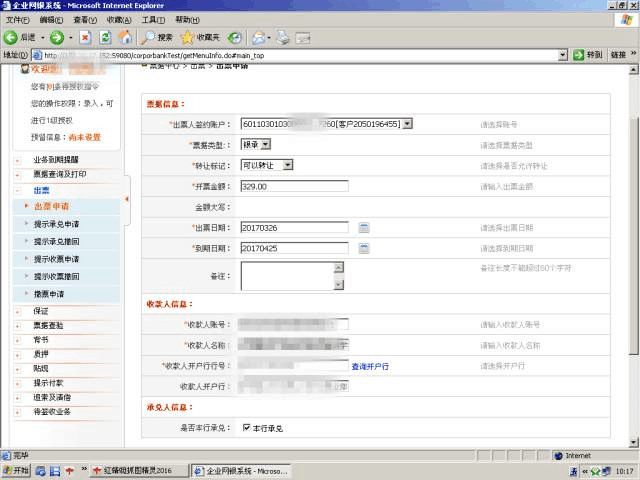This screenshot has height=480, width=640.
Task: Print the page using printer icon
Action: (283, 38)
